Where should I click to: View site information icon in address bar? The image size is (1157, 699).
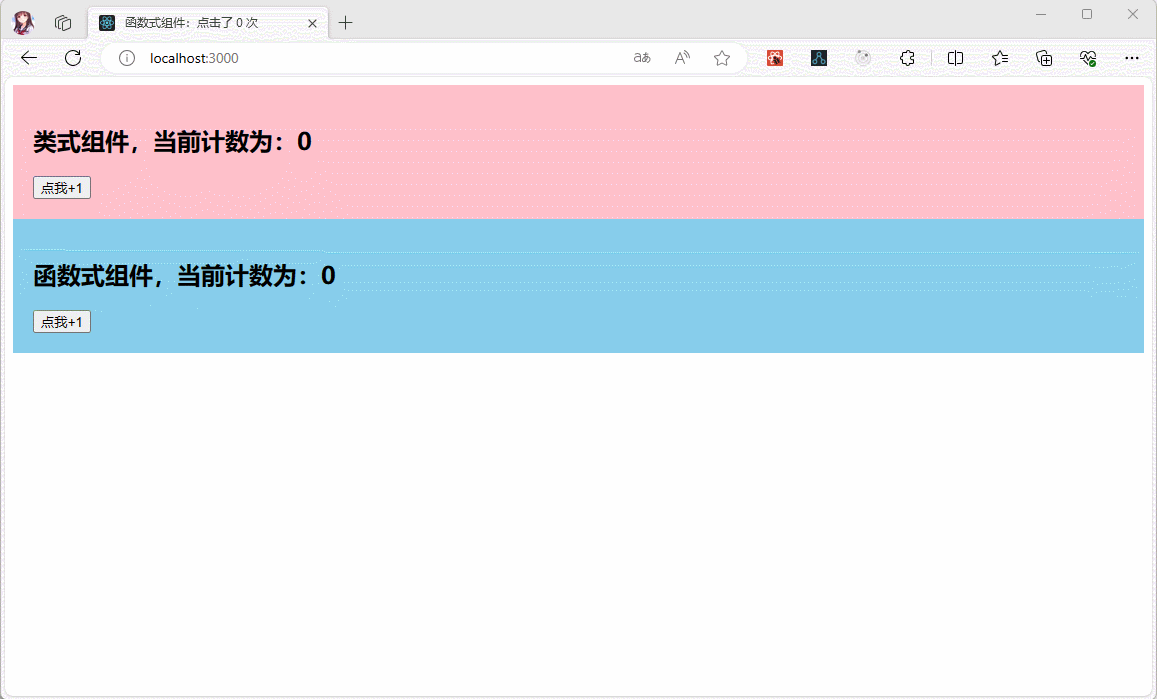click(x=127, y=58)
